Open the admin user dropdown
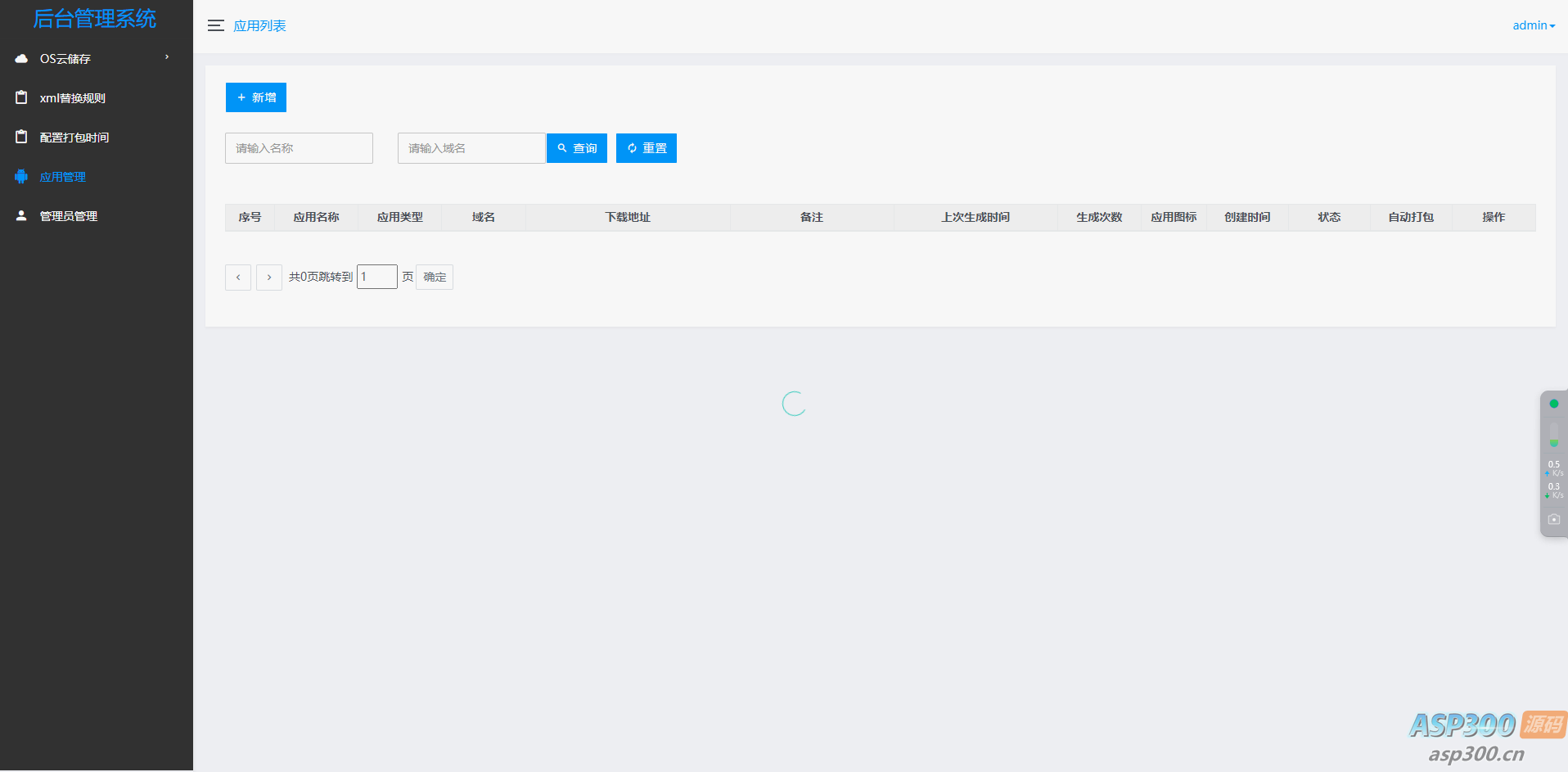 [1534, 25]
